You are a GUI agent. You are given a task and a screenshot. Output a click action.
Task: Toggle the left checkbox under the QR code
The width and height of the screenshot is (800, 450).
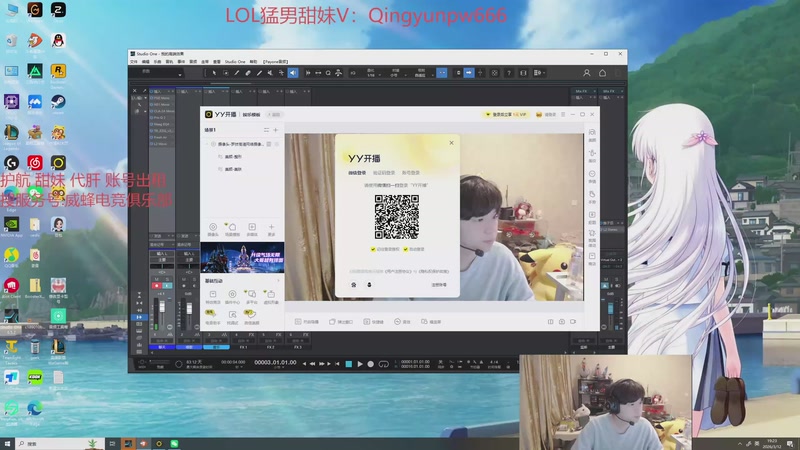[373, 249]
